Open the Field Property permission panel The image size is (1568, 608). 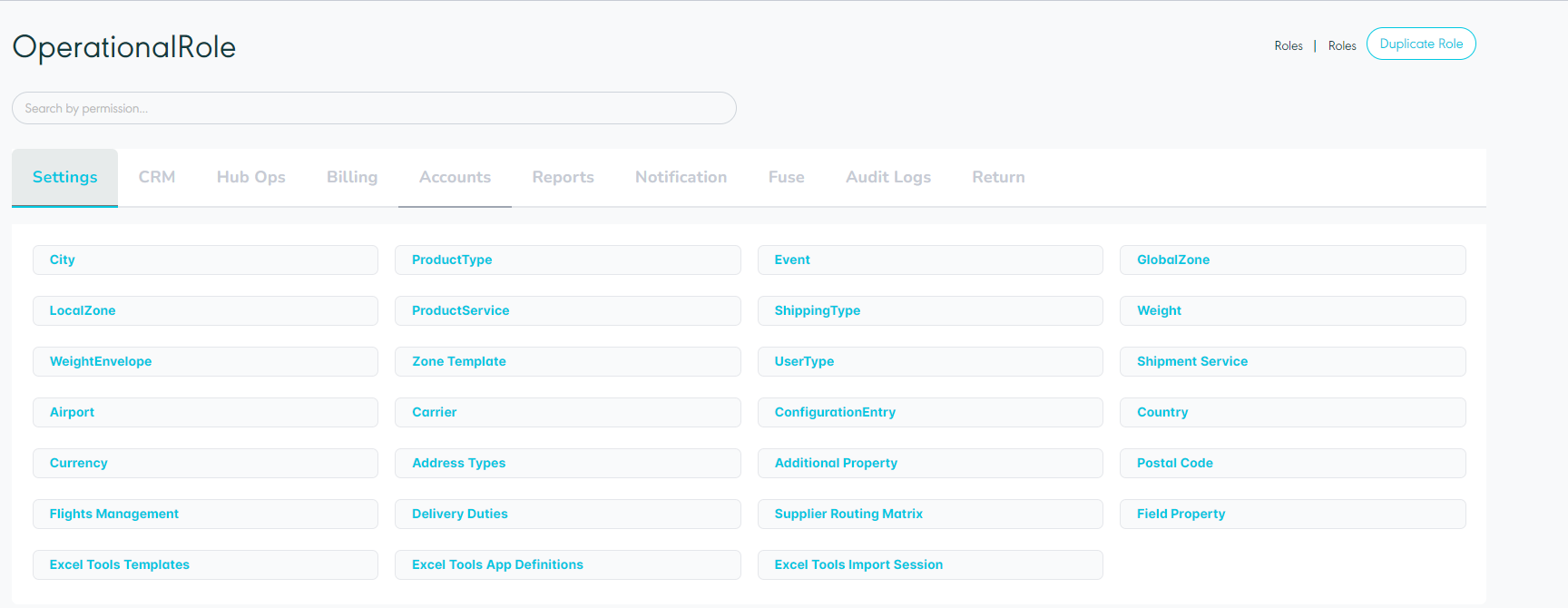point(1293,514)
